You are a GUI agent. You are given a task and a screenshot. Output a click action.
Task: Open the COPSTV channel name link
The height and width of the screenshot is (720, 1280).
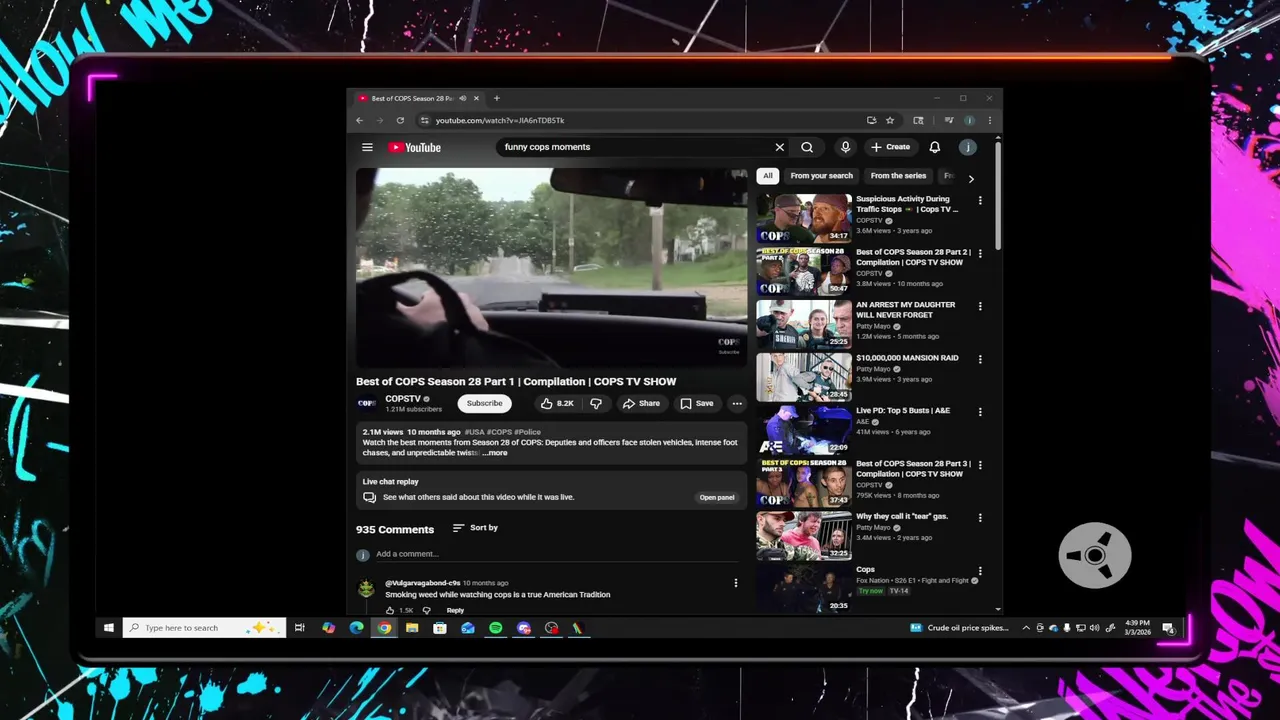pos(403,398)
